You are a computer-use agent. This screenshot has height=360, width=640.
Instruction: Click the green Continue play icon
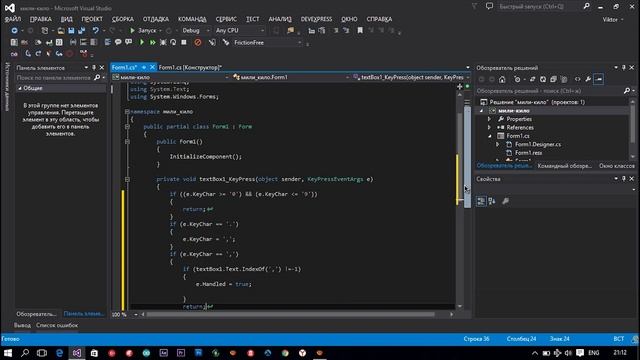click(x=142, y=42)
